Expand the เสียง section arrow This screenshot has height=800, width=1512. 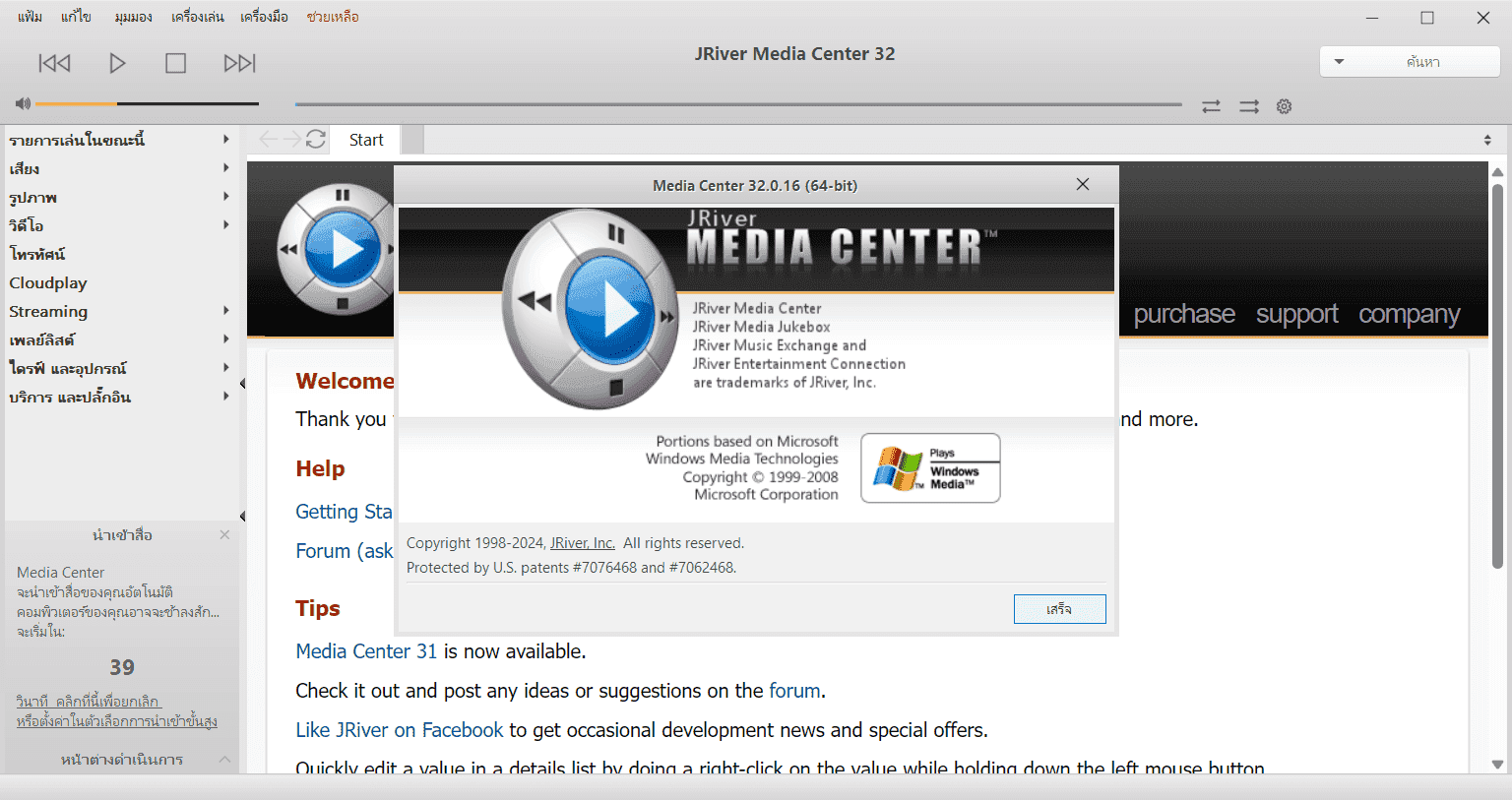point(225,168)
